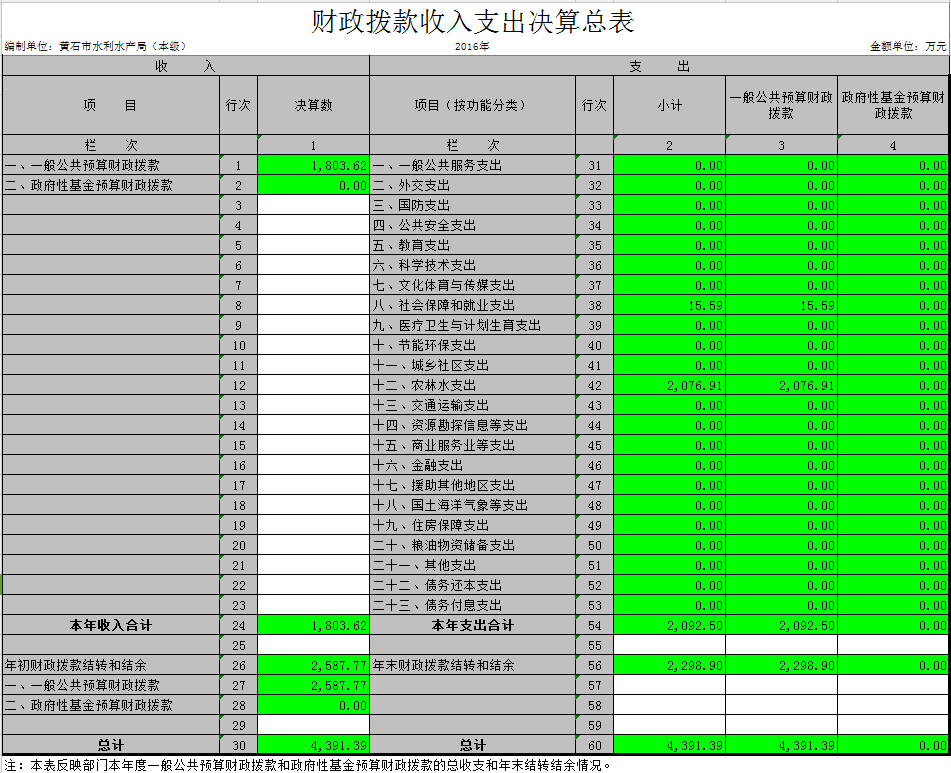Click the 十九、住房保障支出 cell

click(x=472, y=526)
